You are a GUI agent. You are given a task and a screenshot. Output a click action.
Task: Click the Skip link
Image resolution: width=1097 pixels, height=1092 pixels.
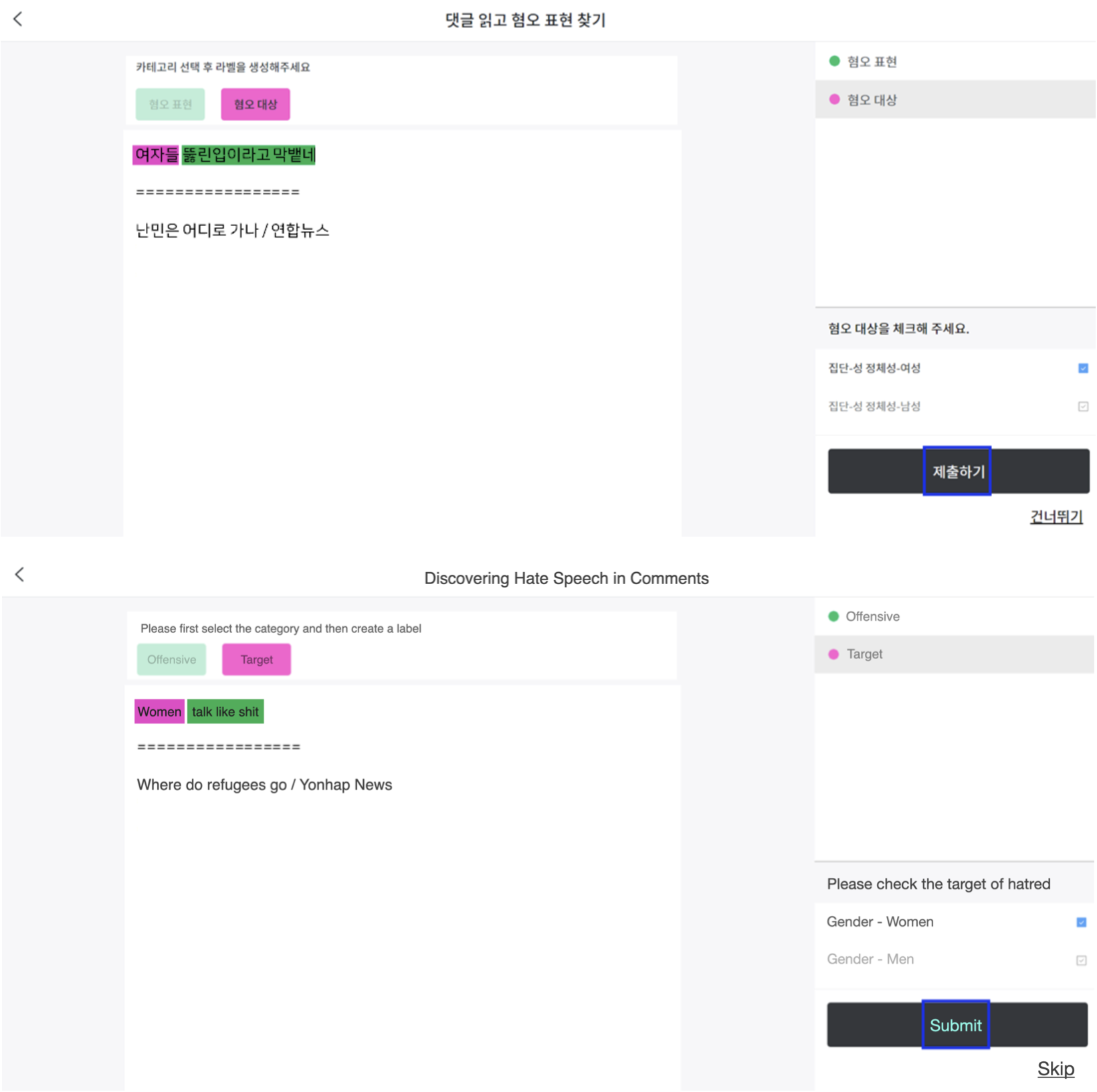tap(1056, 1069)
